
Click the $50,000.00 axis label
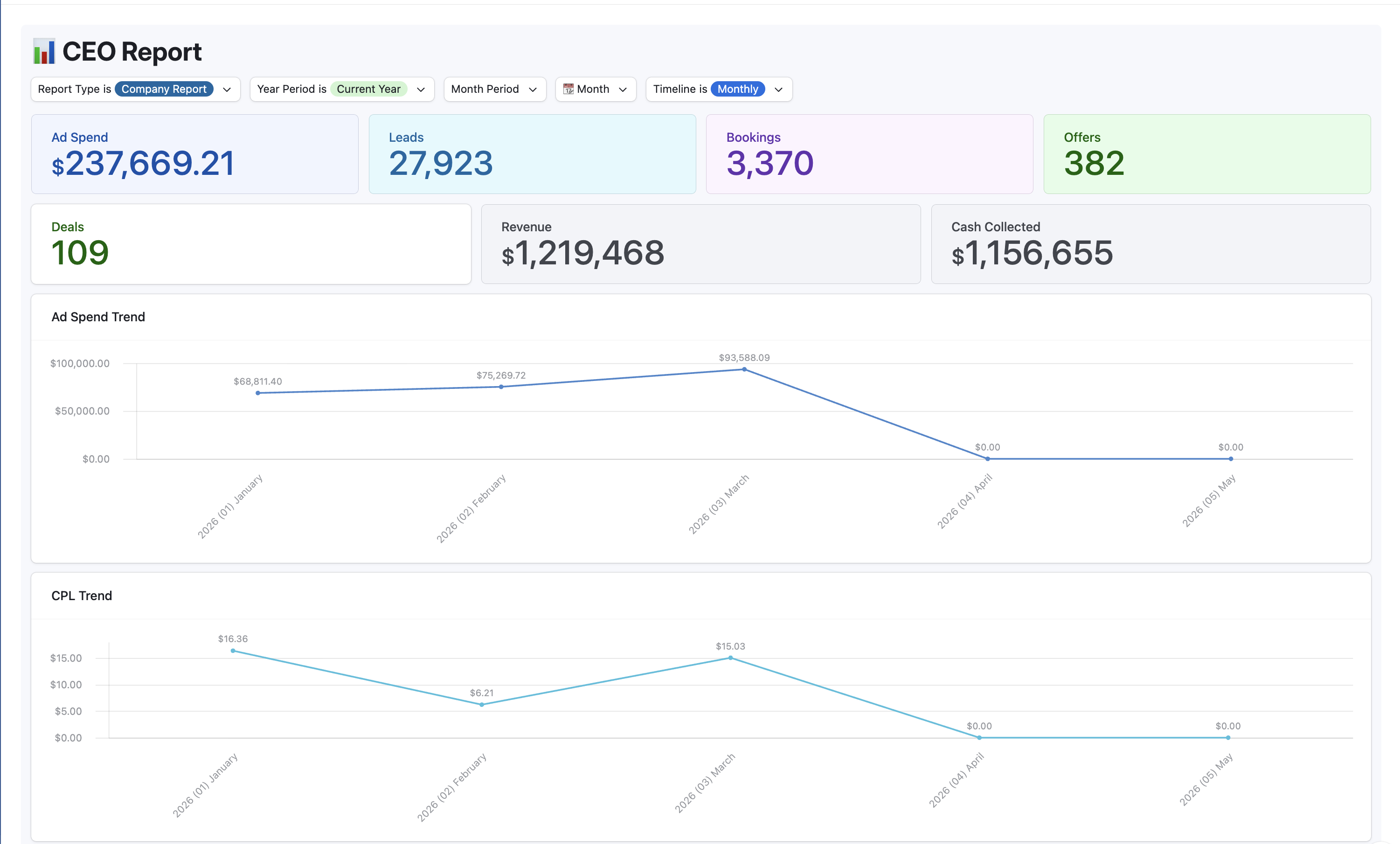(x=83, y=411)
